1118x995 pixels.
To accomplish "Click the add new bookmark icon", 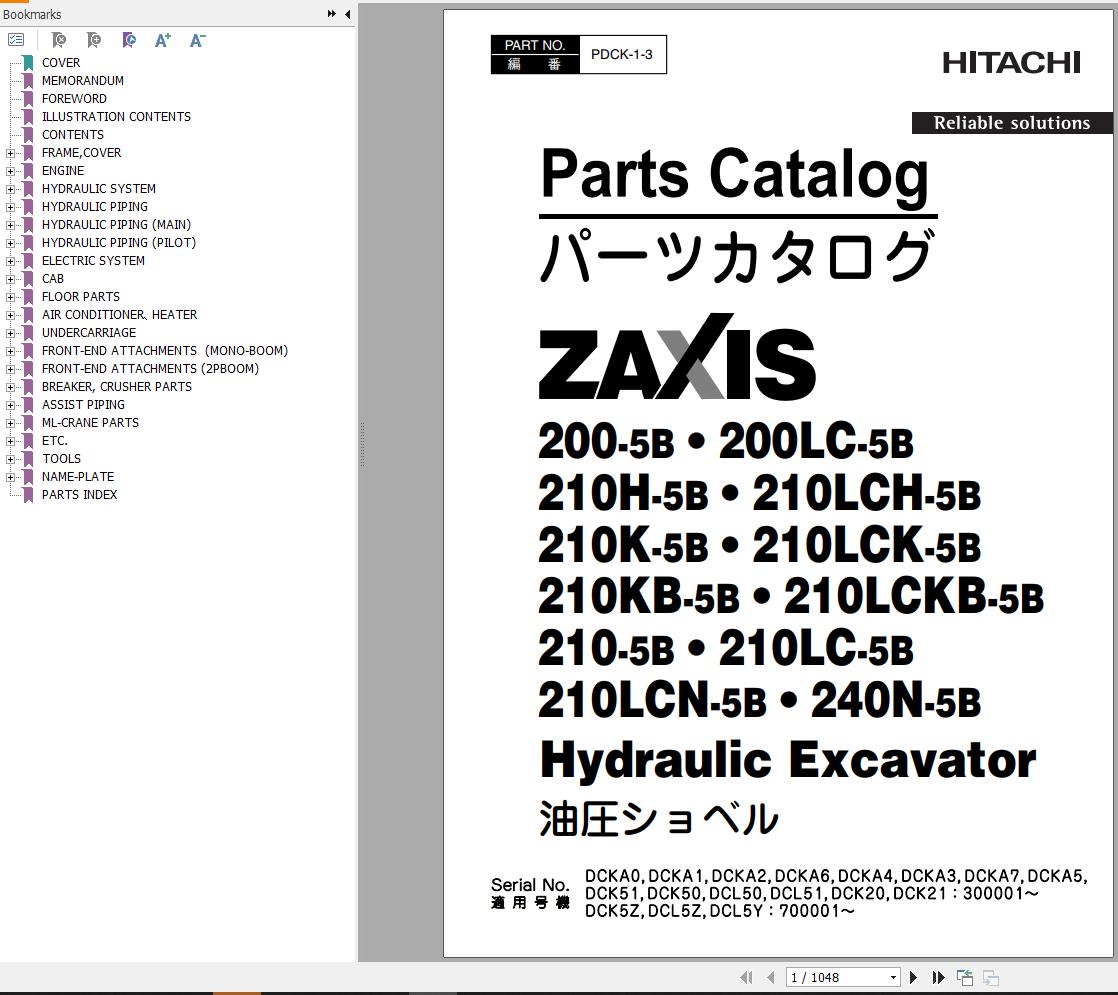I will click(x=93, y=40).
